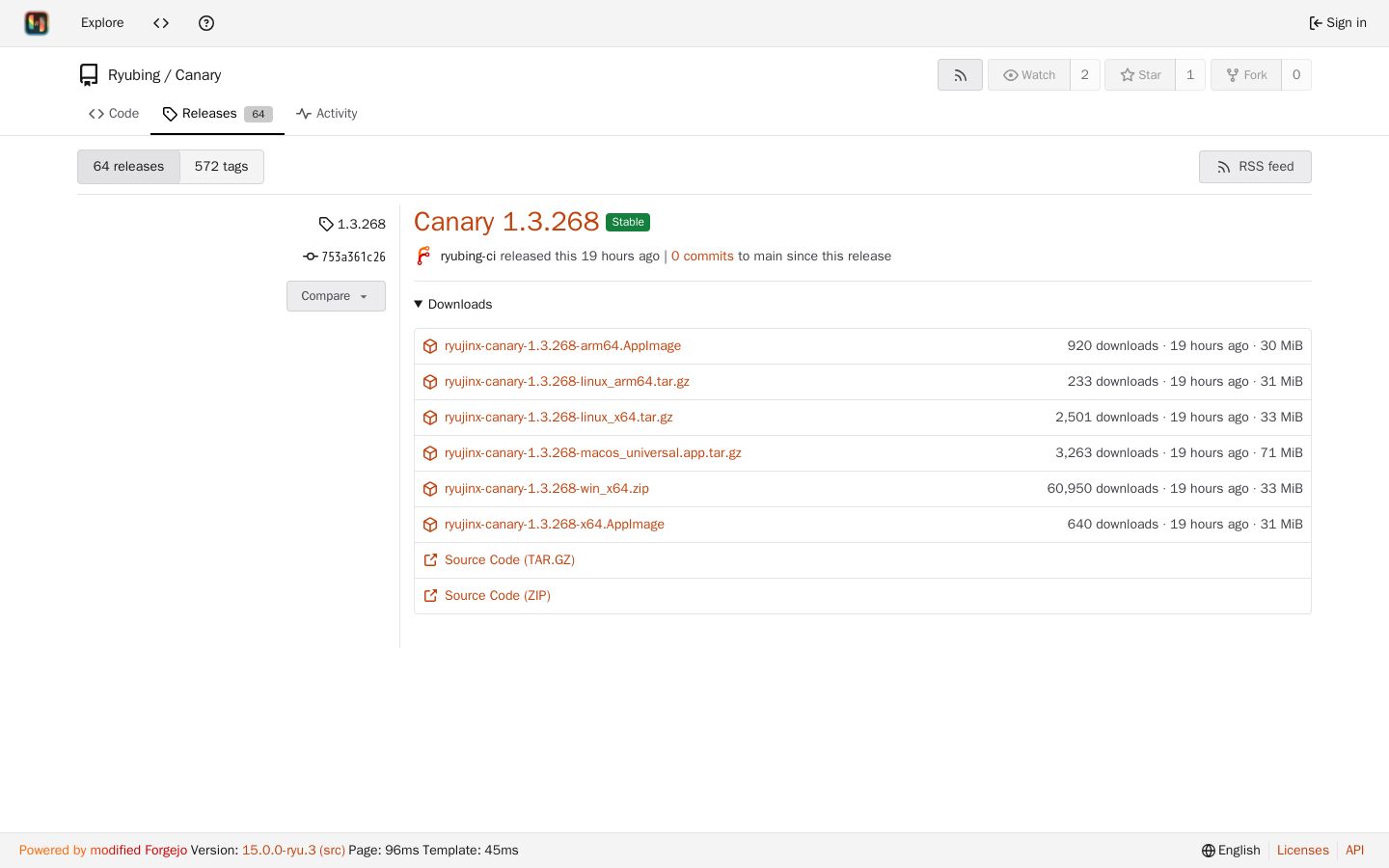Image resolution: width=1389 pixels, height=868 pixels.
Task: Click the repository book icon beside Ryubing
Action: [89, 75]
